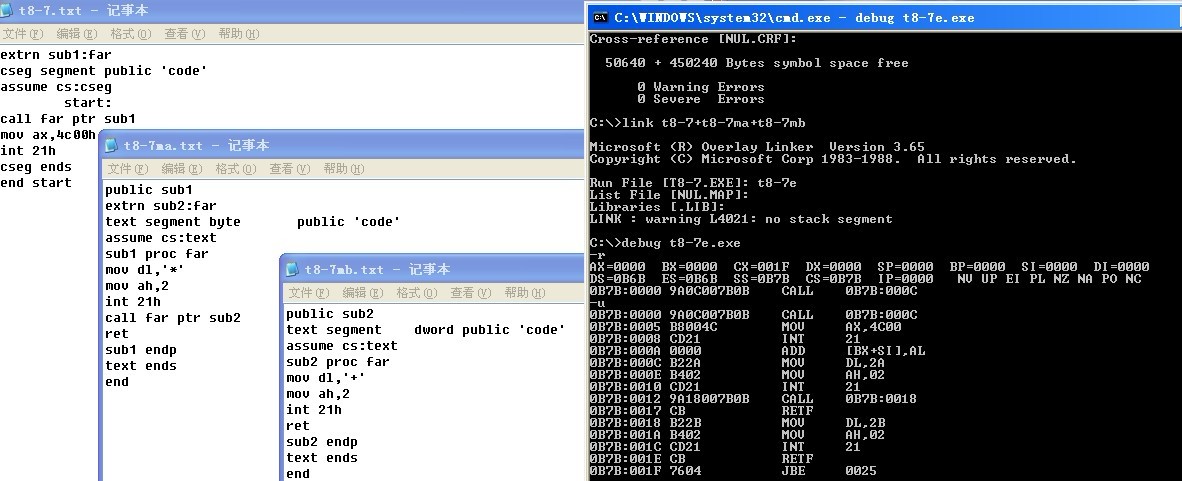Click line 'sub1 endp' in t8-7ma.txt
Screen dimensions: 1182x481
[x=141, y=350]
